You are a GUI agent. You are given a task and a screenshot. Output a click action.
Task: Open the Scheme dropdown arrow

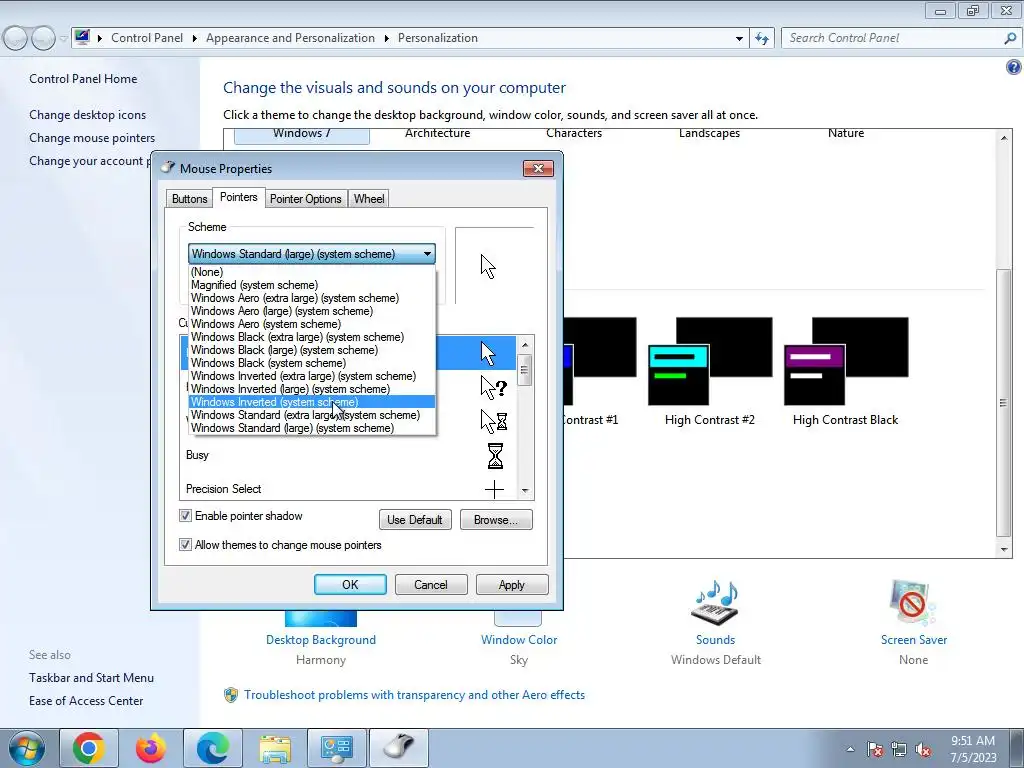[427, 254]
